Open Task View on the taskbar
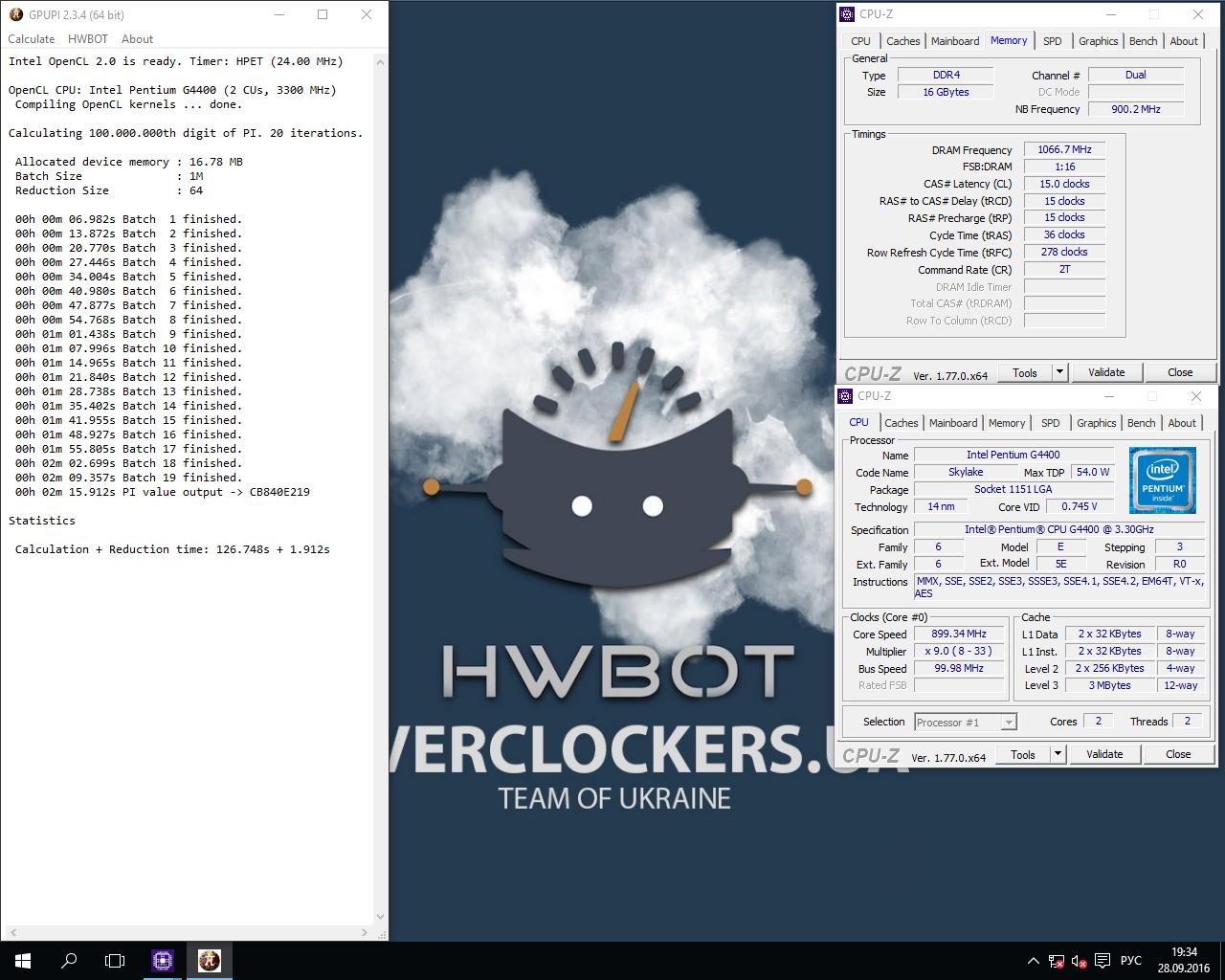 [x=115, y=961]
